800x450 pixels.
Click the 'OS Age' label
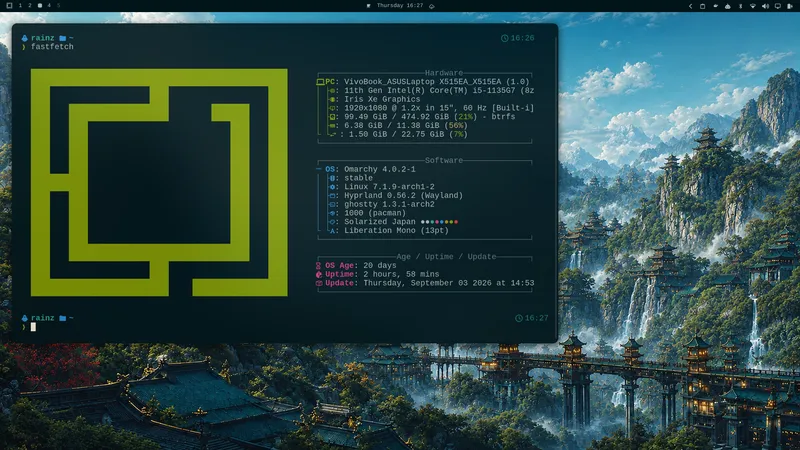click(x=339, y=266)
